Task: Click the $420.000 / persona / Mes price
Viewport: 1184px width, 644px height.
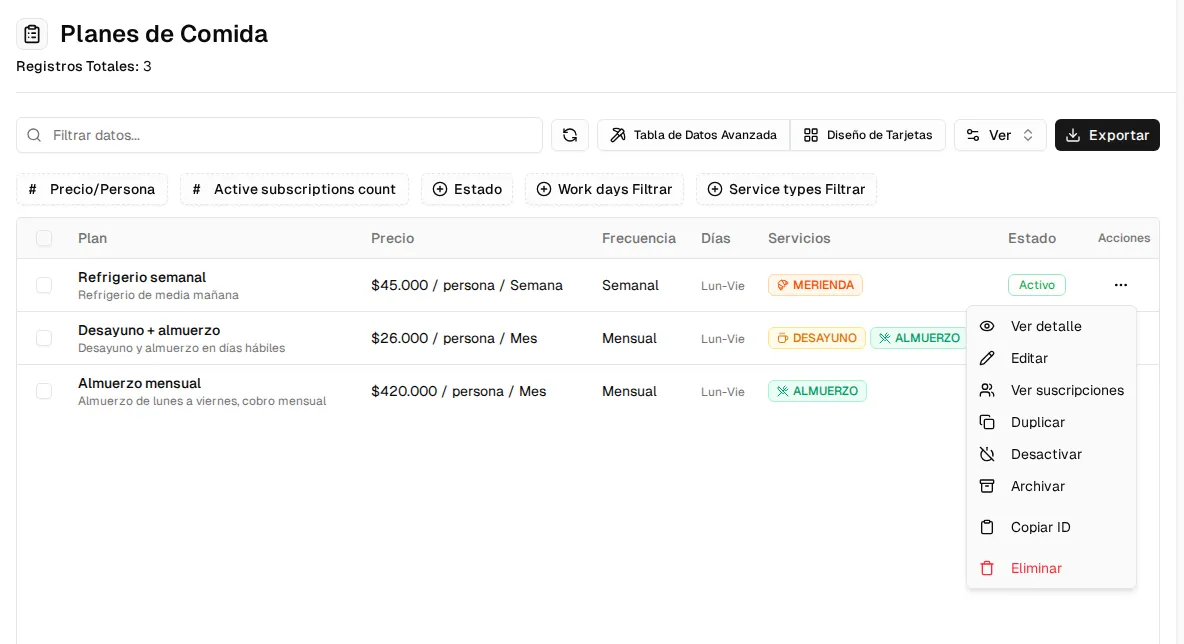Action: [458, 391]
